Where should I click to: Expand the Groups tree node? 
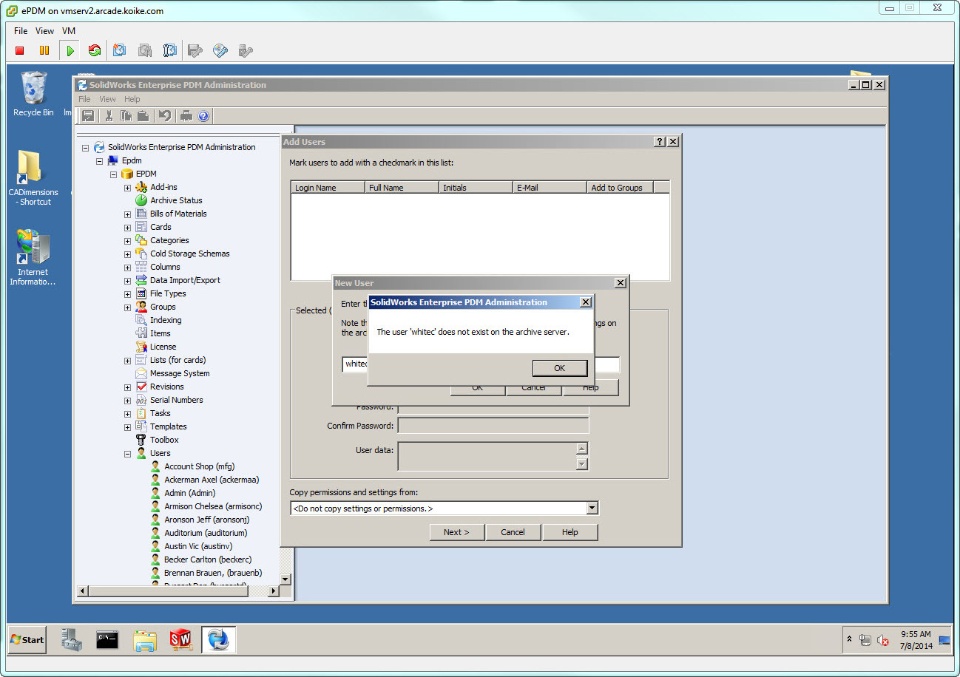click(127, 307)
